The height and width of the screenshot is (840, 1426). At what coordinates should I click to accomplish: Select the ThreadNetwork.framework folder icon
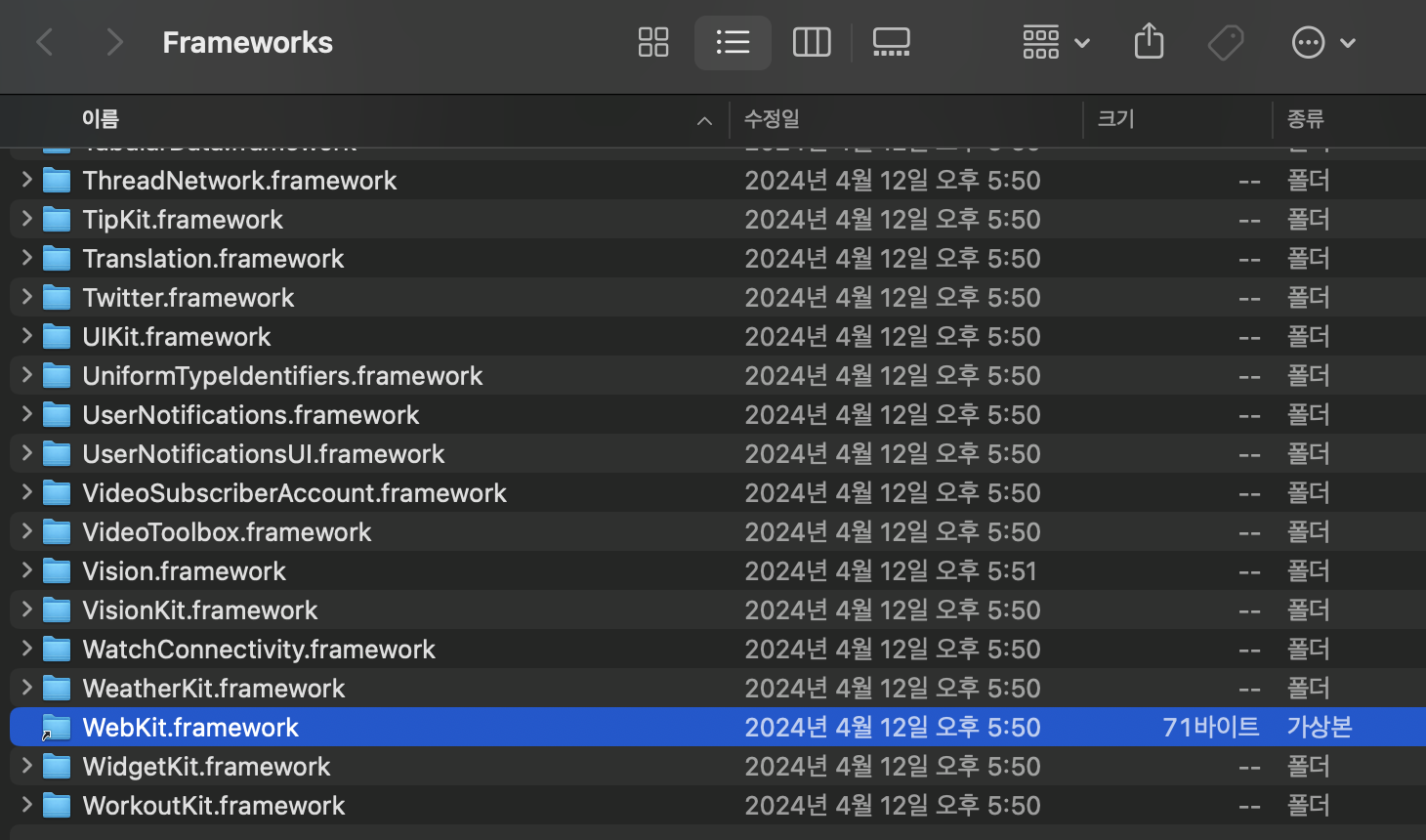[x=57, y=181]
